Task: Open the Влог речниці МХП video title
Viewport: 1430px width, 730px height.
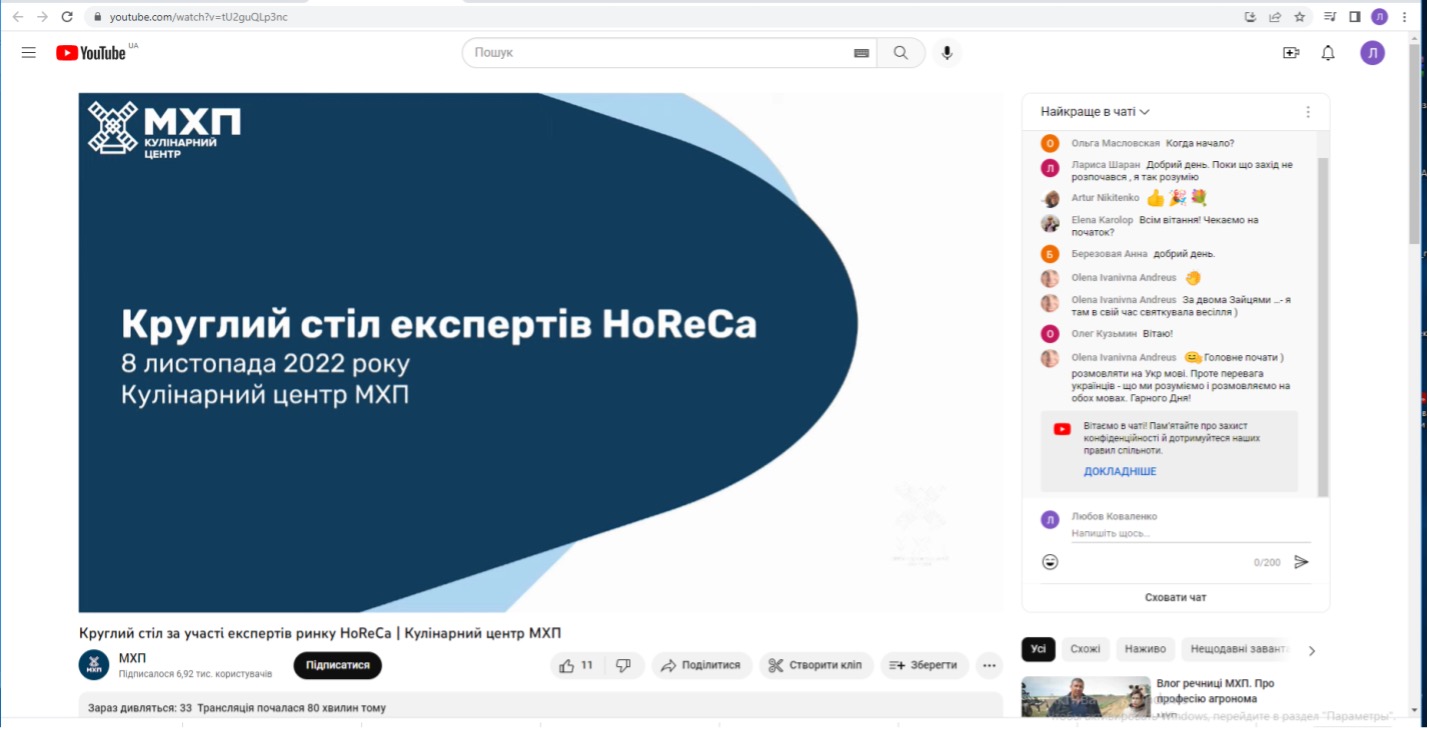Action: [1215, 691]
